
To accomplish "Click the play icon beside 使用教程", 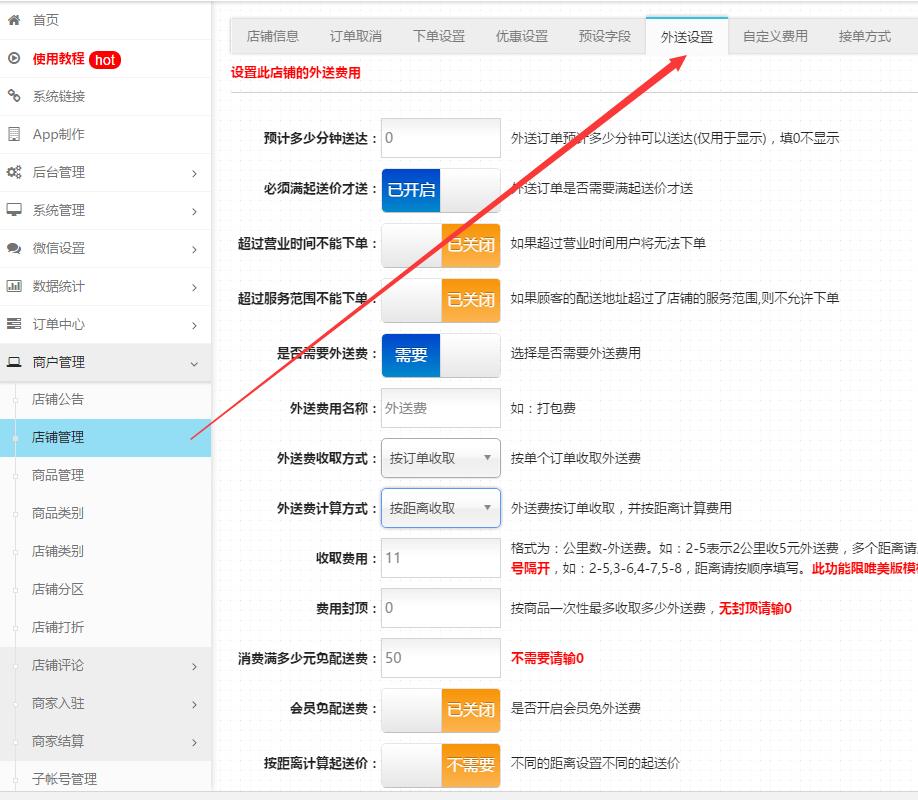I will [x=14, y=59].
